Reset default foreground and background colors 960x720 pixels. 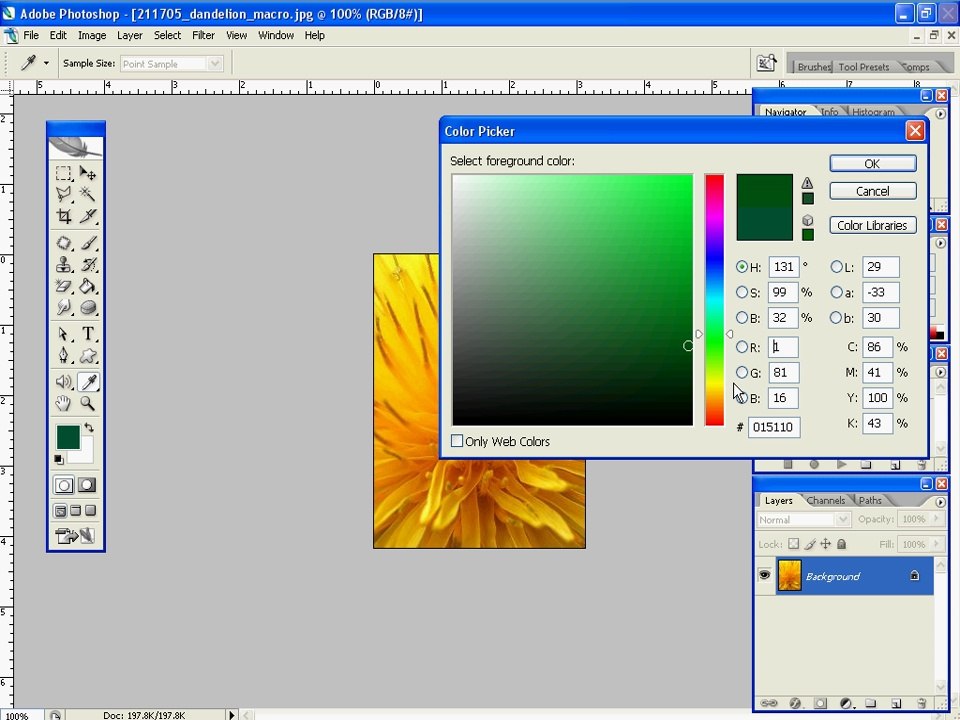(59, 459)
